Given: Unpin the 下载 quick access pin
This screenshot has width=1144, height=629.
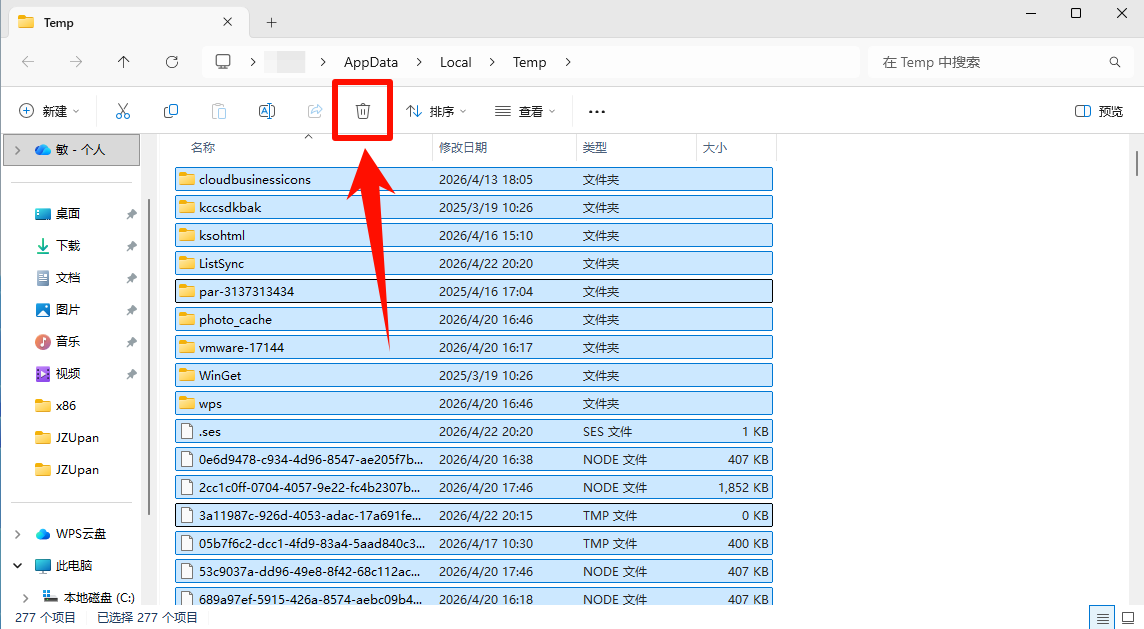Looking at the screenshot, I should [131, 246].
